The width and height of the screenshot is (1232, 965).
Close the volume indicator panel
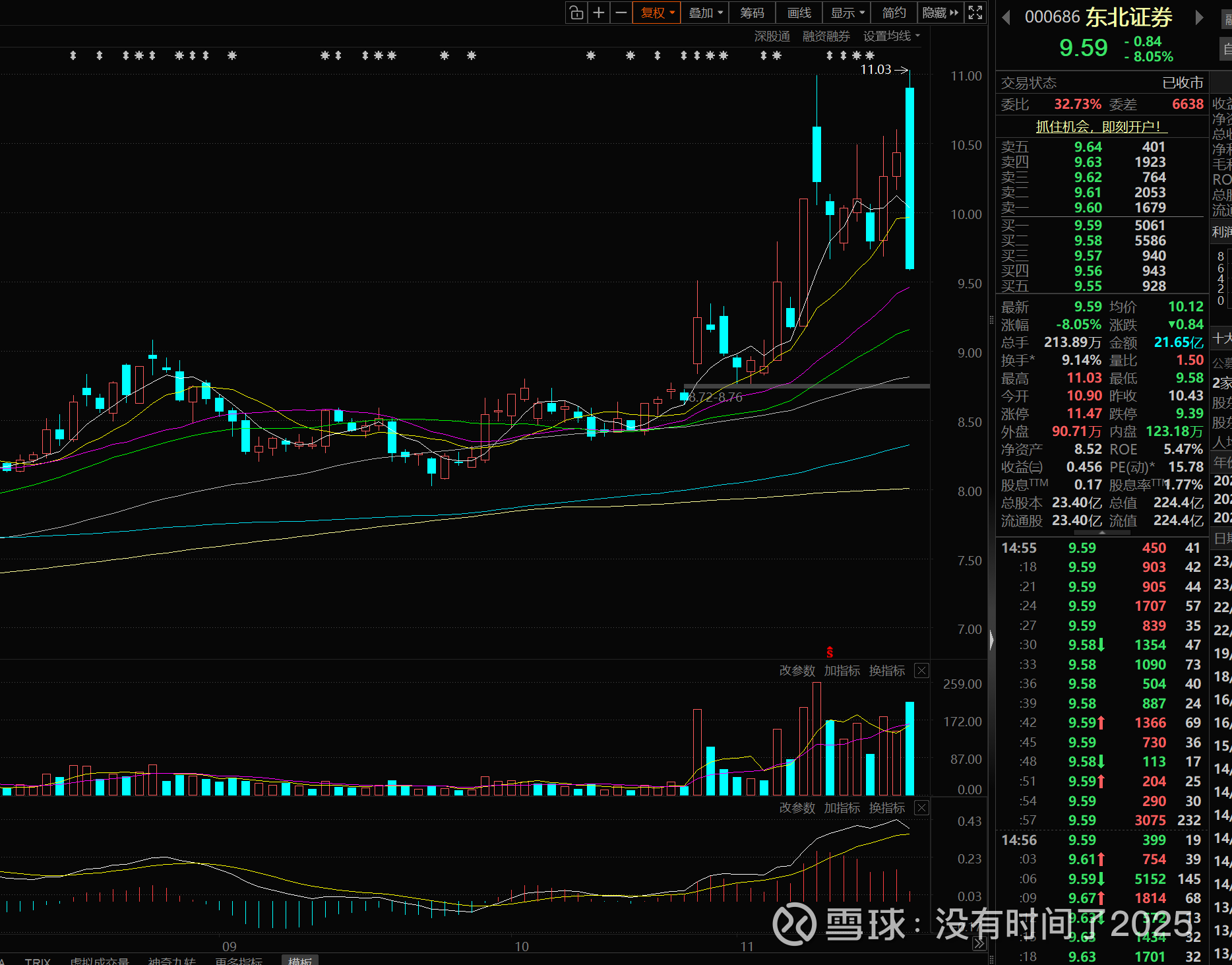tap(922, 671)
